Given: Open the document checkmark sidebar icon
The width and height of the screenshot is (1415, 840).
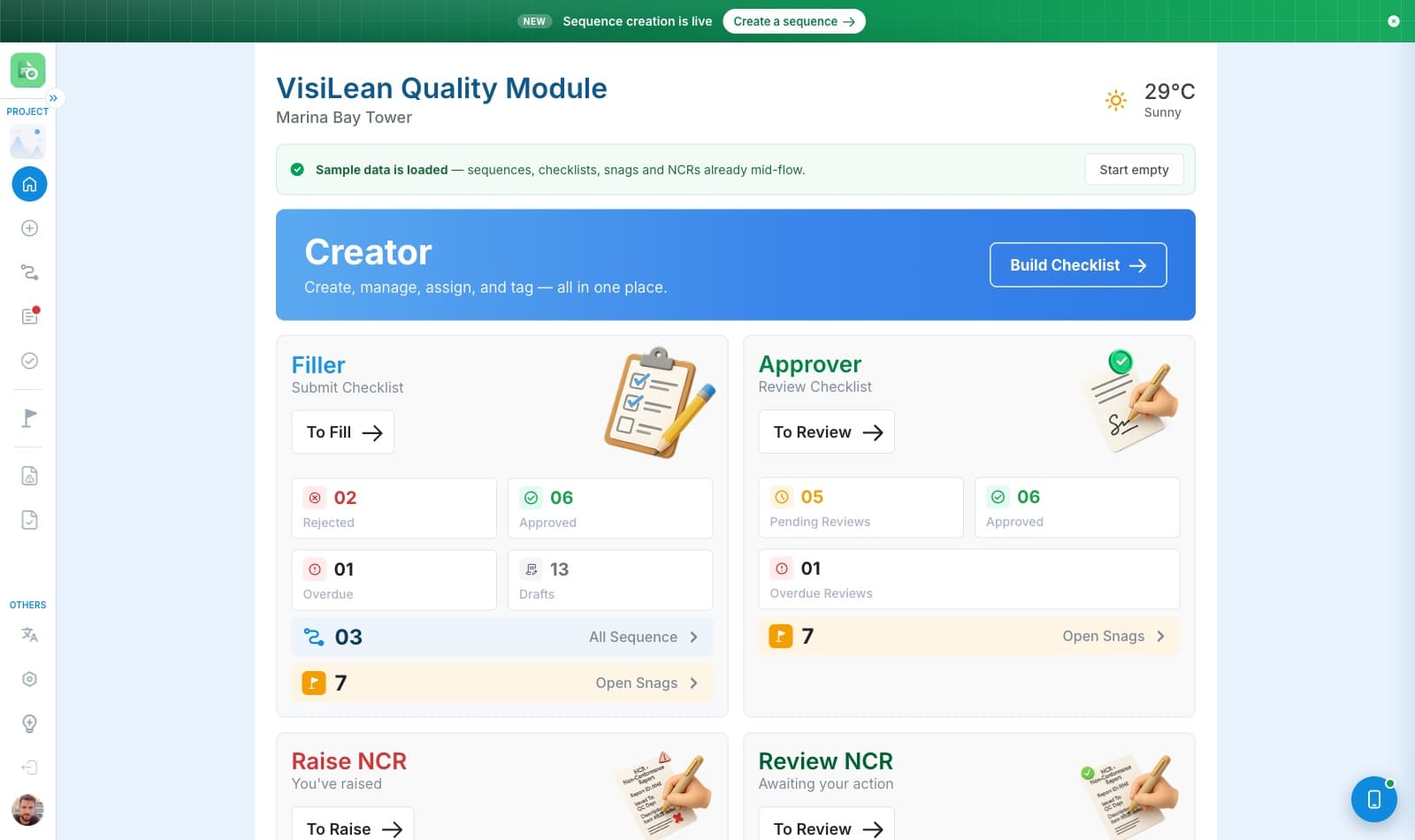Looking at the screenshot, I should pos(29,520).
